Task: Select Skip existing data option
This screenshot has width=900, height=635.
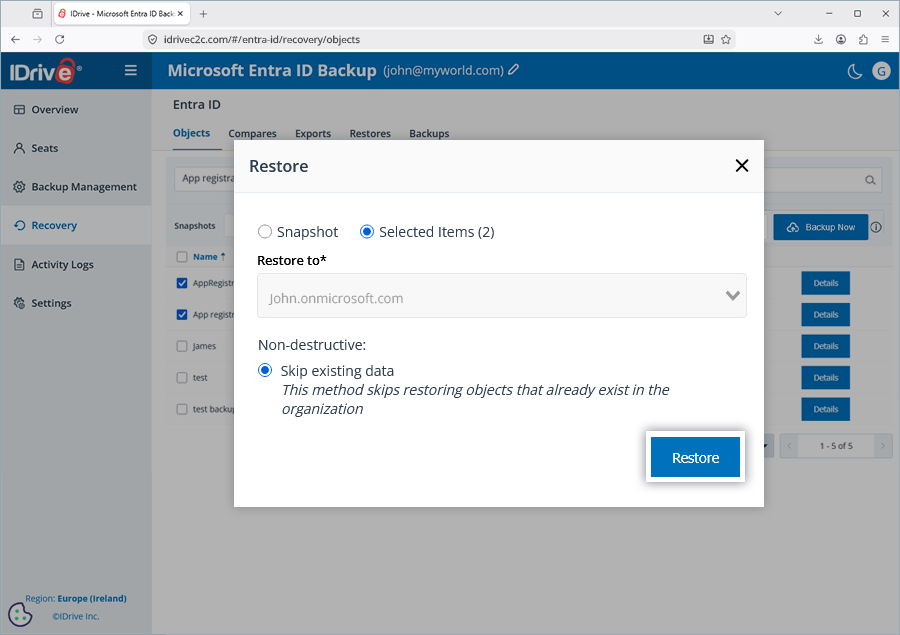Action: (265, 370)
